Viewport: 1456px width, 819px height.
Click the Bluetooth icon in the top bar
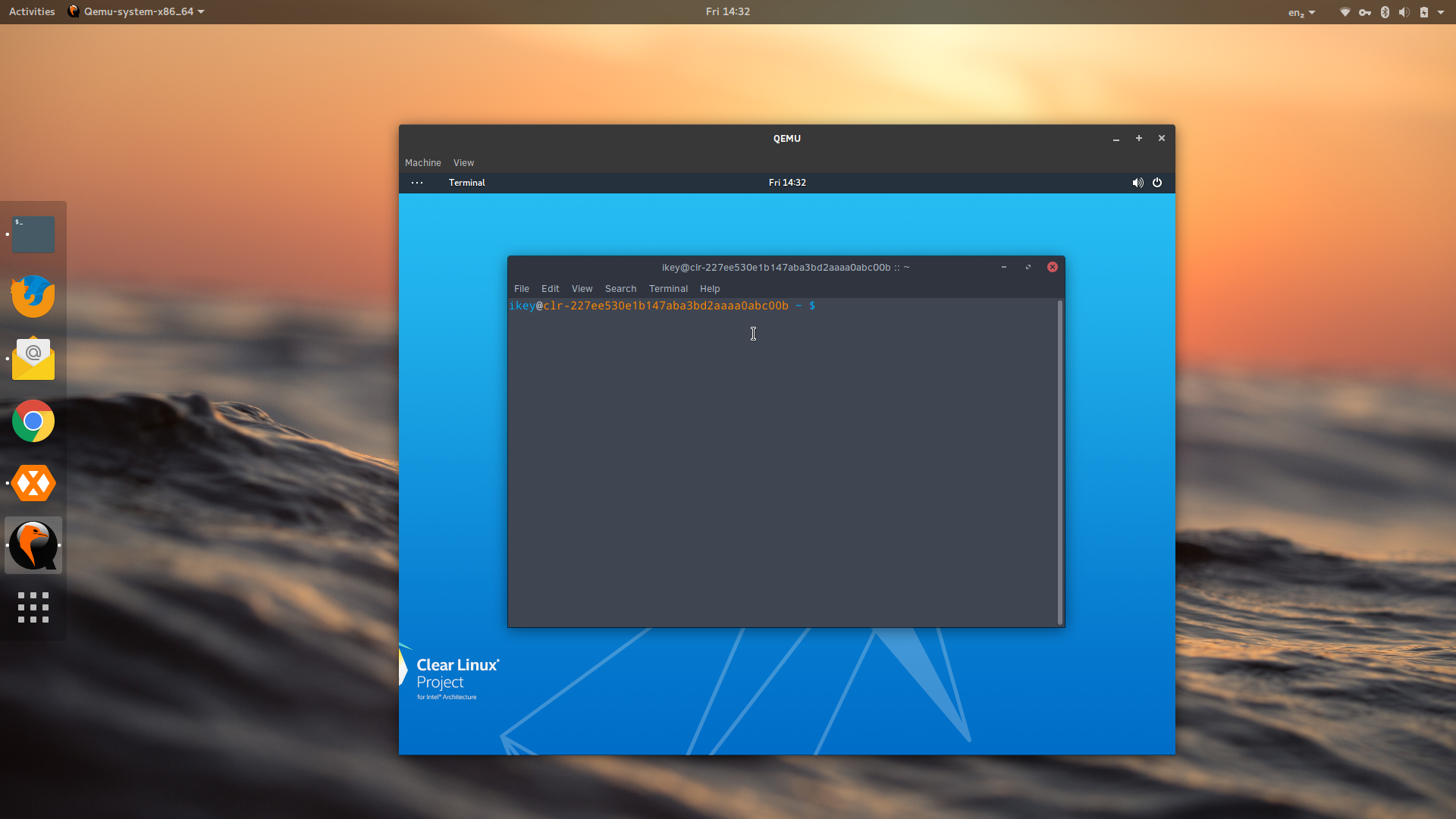click(x=1385, y=12)
